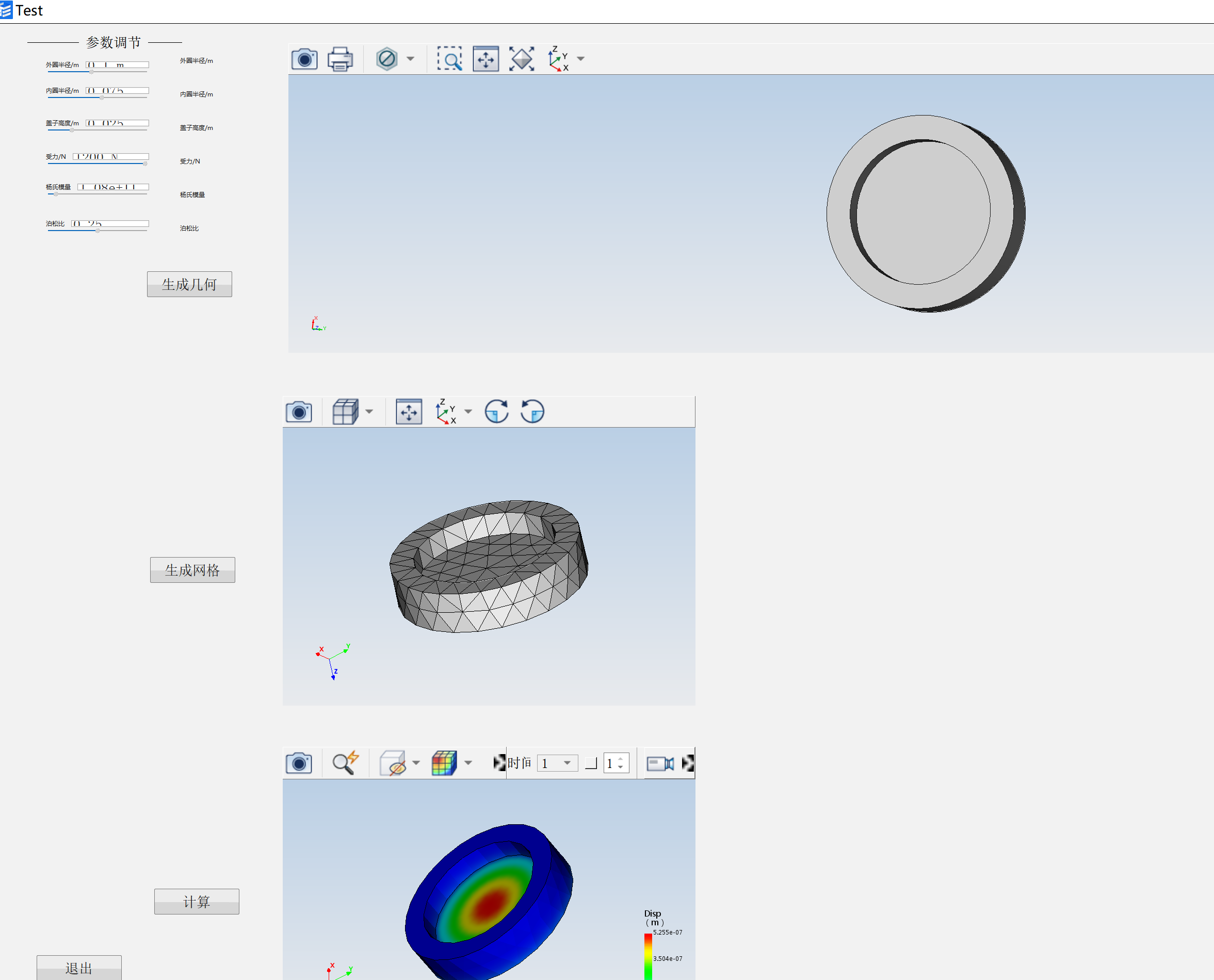Click the meshed lid in the mesh viewport
This screenshot has height=980, width=1214.
coord(489,566)
